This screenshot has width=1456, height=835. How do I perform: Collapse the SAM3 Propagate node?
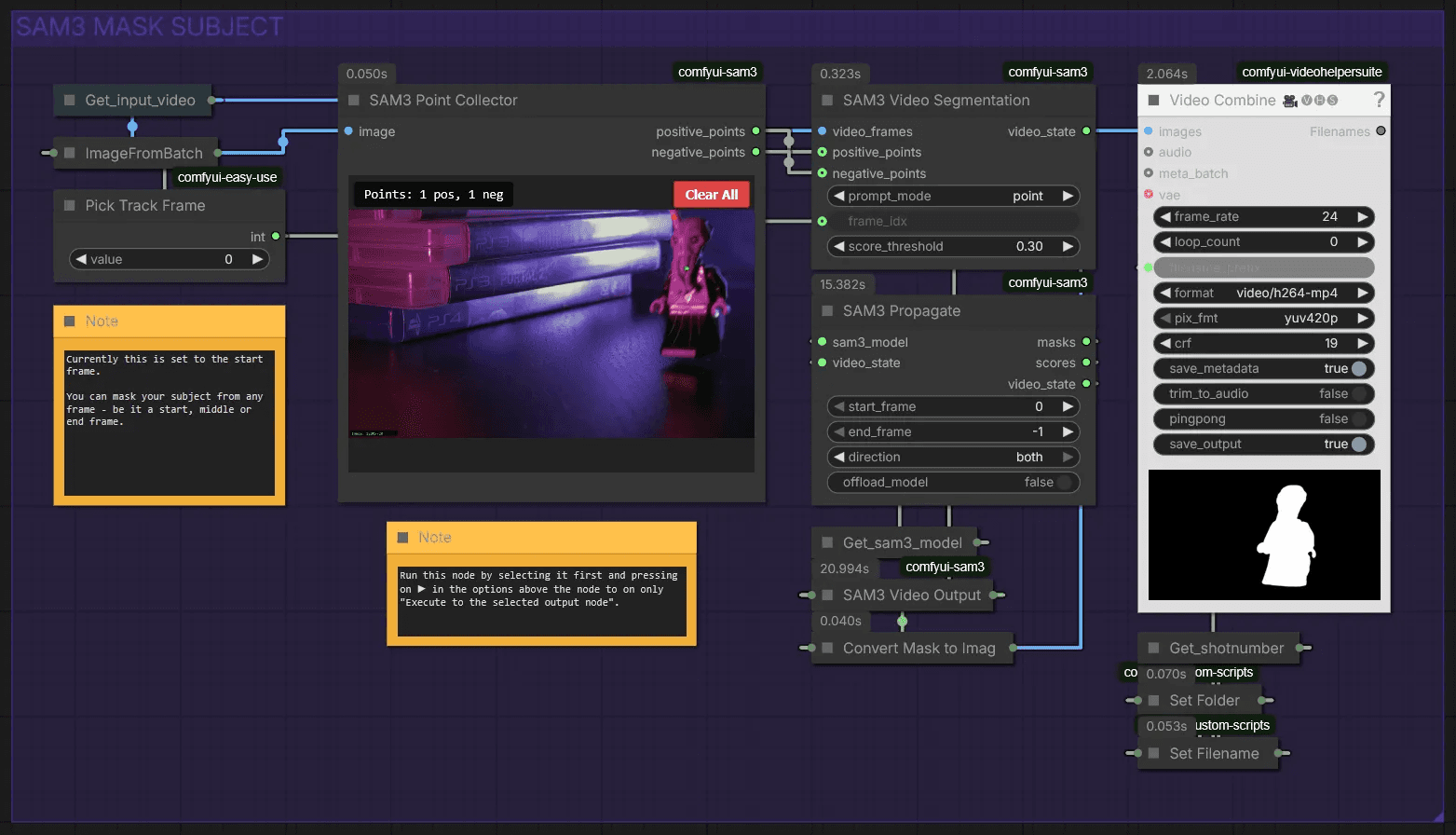point(827,310)
